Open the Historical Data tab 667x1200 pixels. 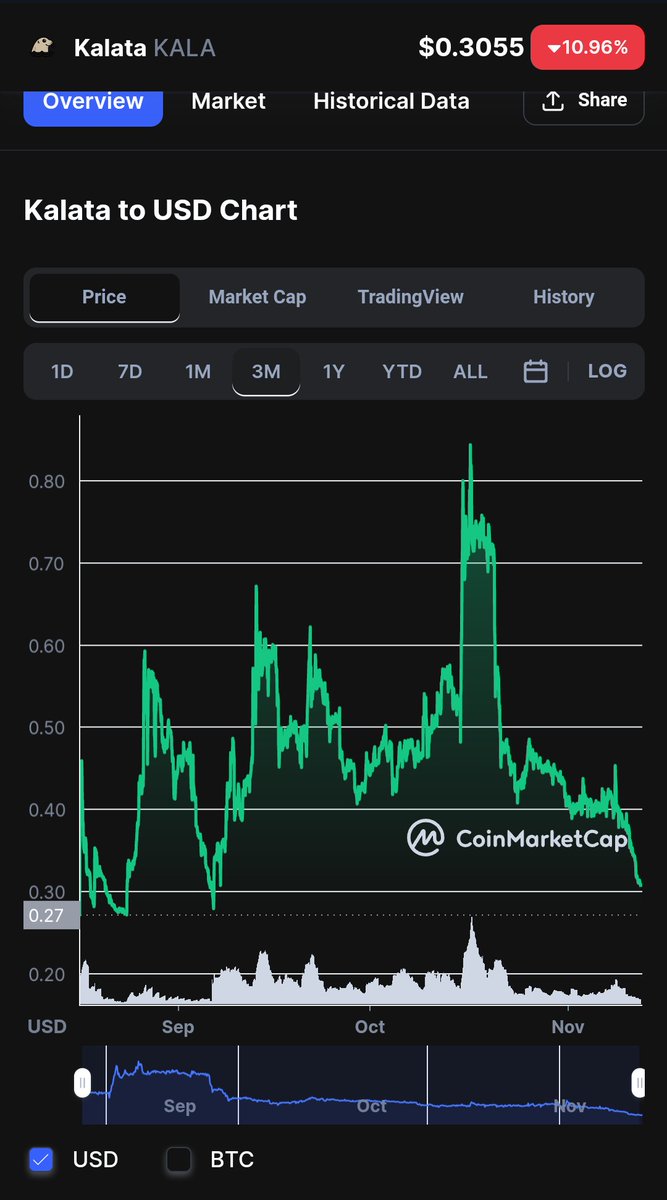pyautogui.click(x=391, y=101)
